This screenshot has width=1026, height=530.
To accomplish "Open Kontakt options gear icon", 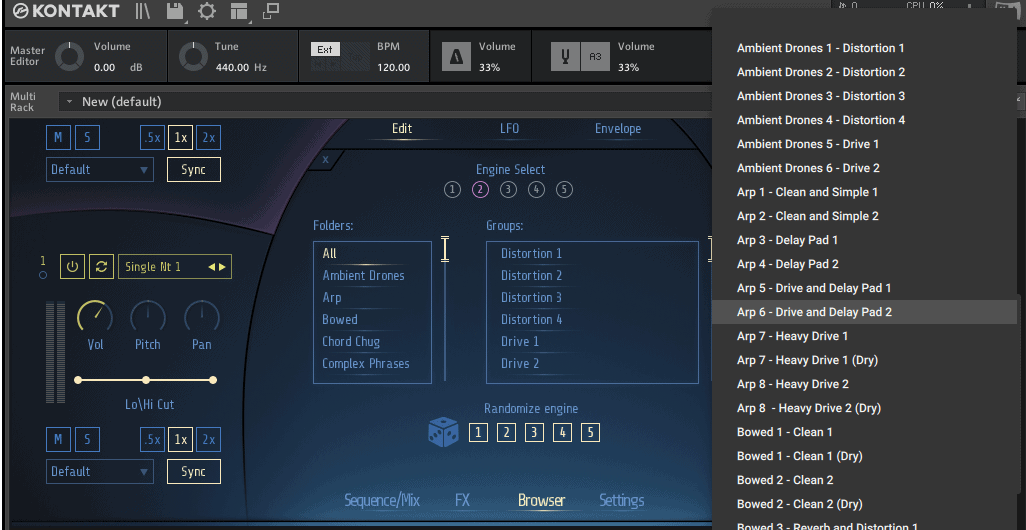I will click(x=207, y=11).
